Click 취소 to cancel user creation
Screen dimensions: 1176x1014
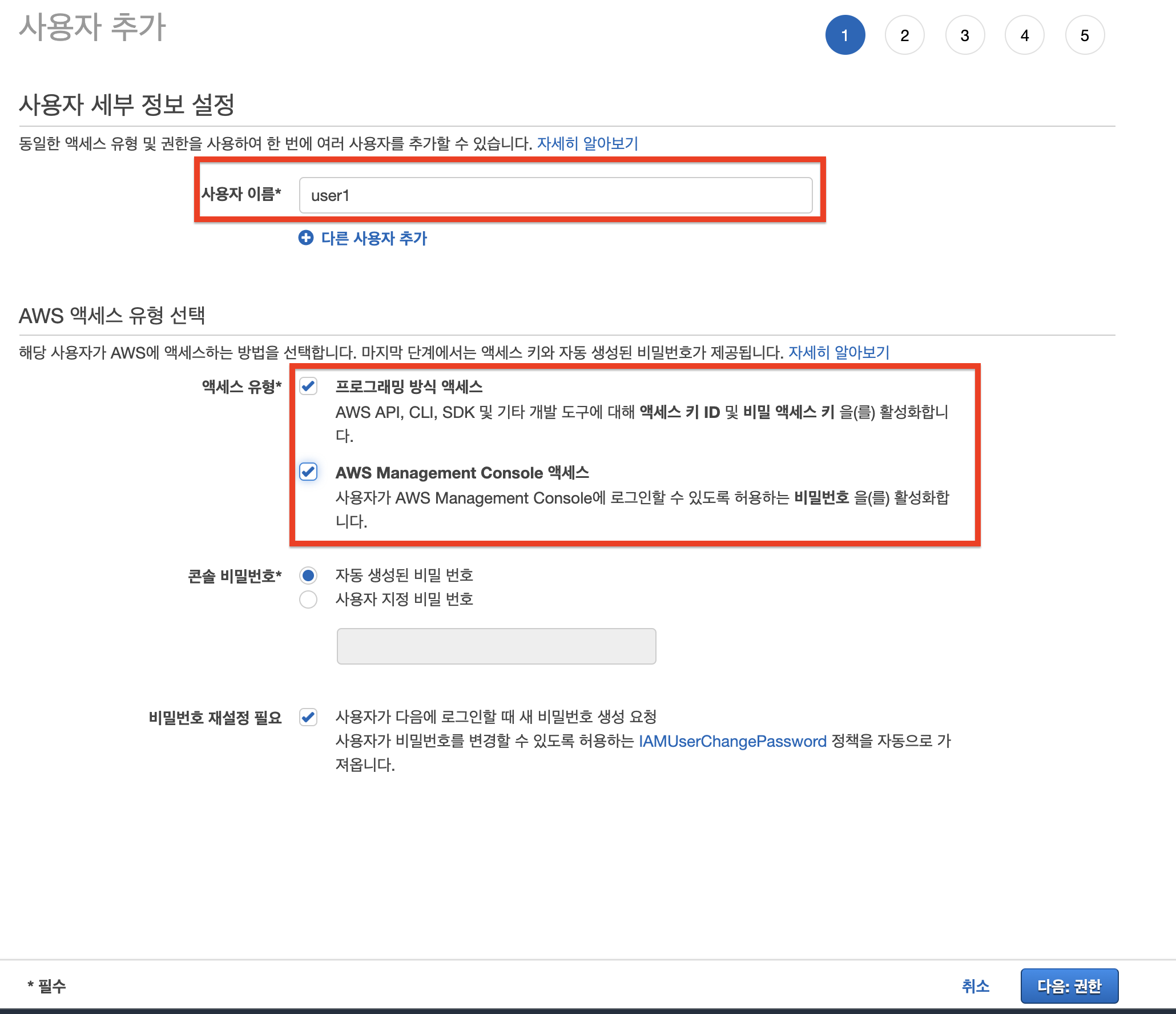[975, 986]
